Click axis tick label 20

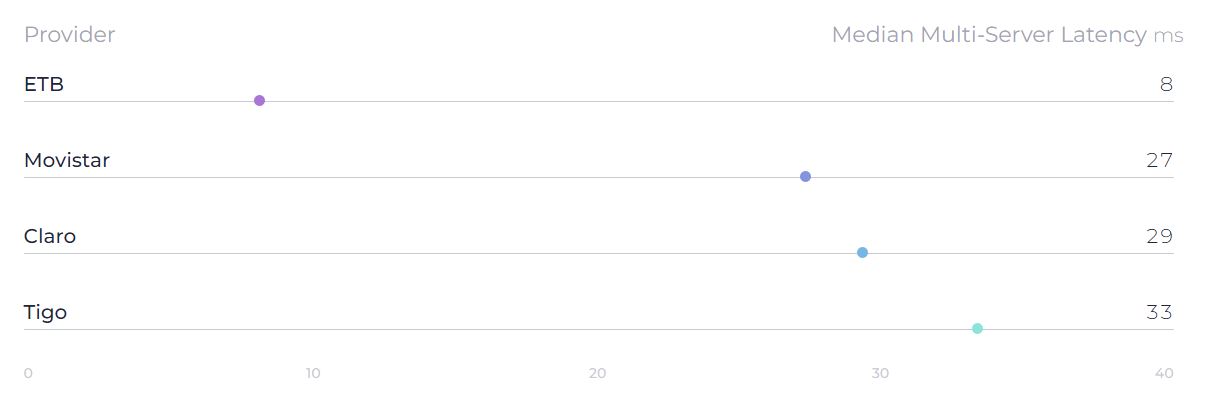(x=597, y=373)
